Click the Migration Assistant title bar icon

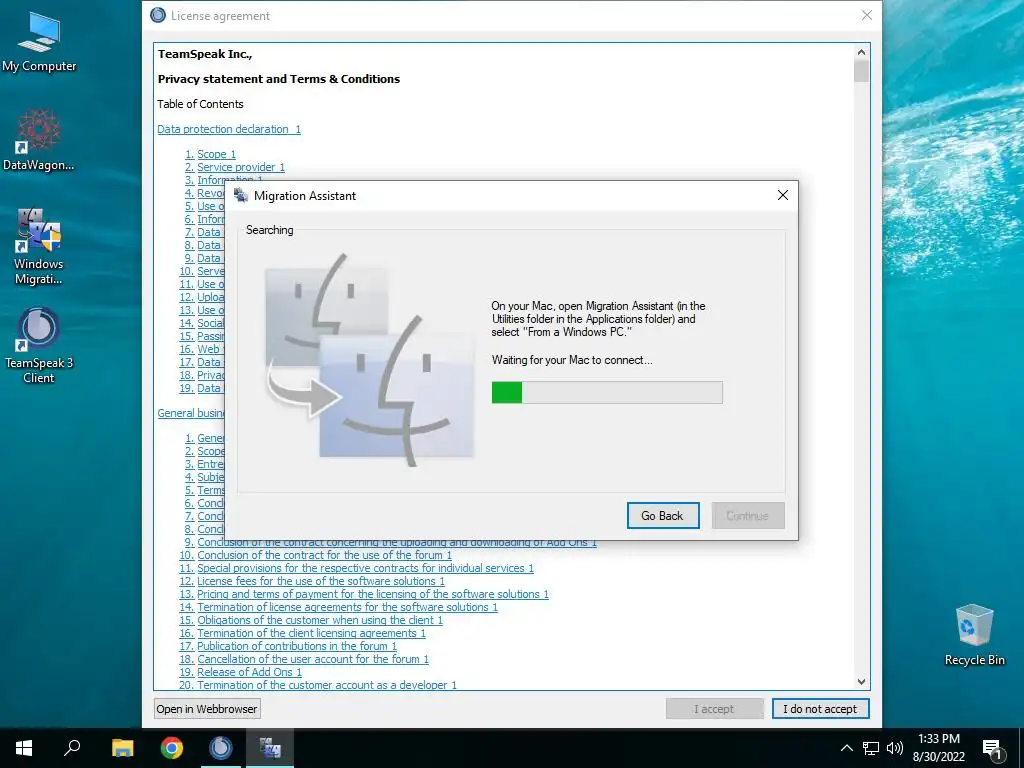pyautogui.click(x=241, y=195)
